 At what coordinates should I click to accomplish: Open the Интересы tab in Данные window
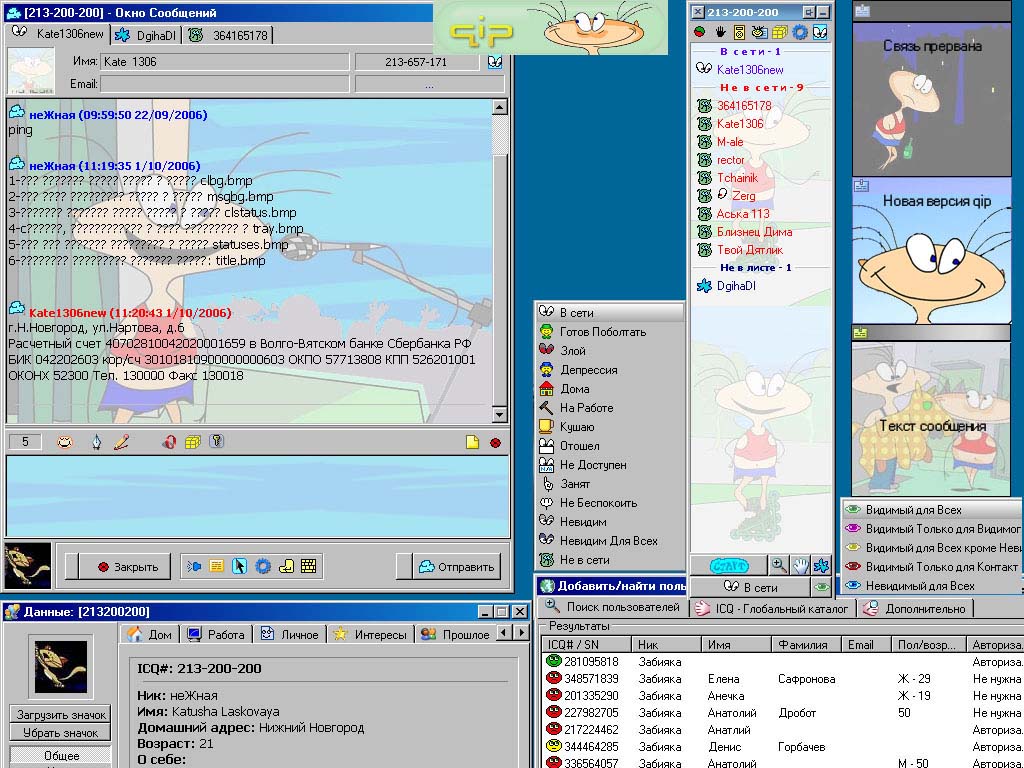pyautogui.click(x=371, y=635)
